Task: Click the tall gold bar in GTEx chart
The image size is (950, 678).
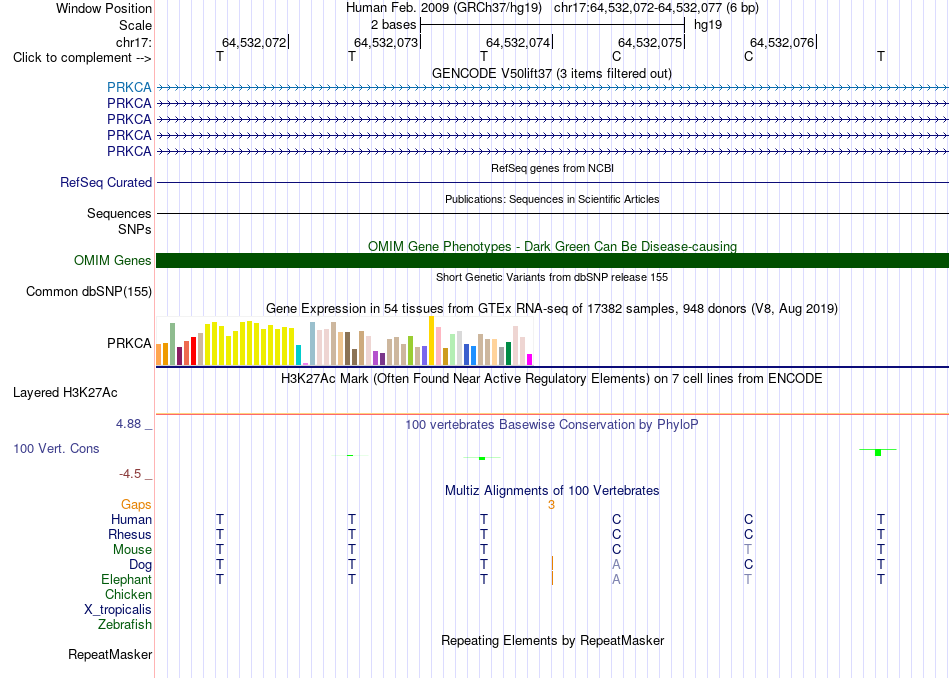Action: click(x=431, y=341)
